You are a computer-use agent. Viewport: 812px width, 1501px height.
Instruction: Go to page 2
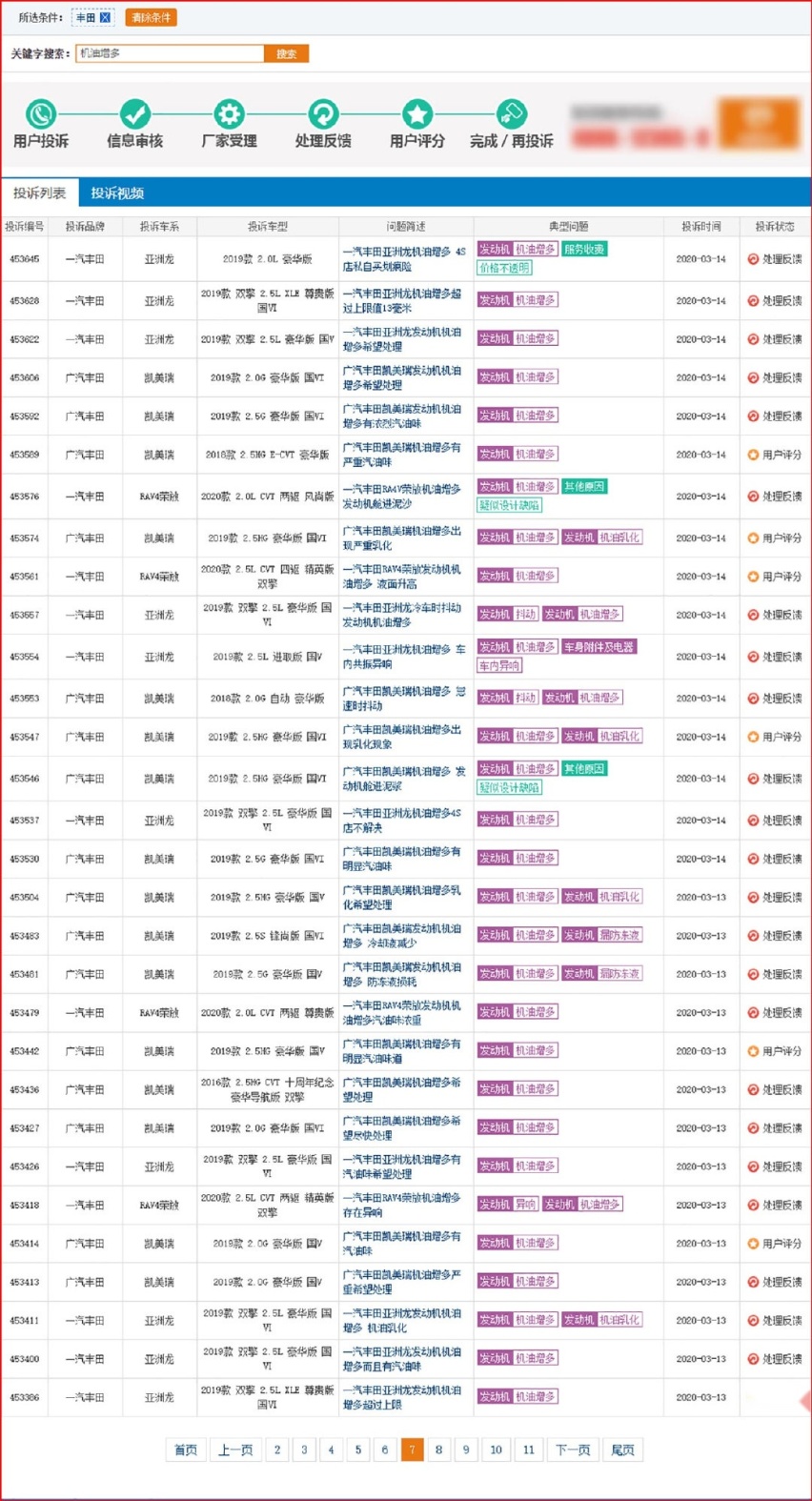pos(277,1450)
